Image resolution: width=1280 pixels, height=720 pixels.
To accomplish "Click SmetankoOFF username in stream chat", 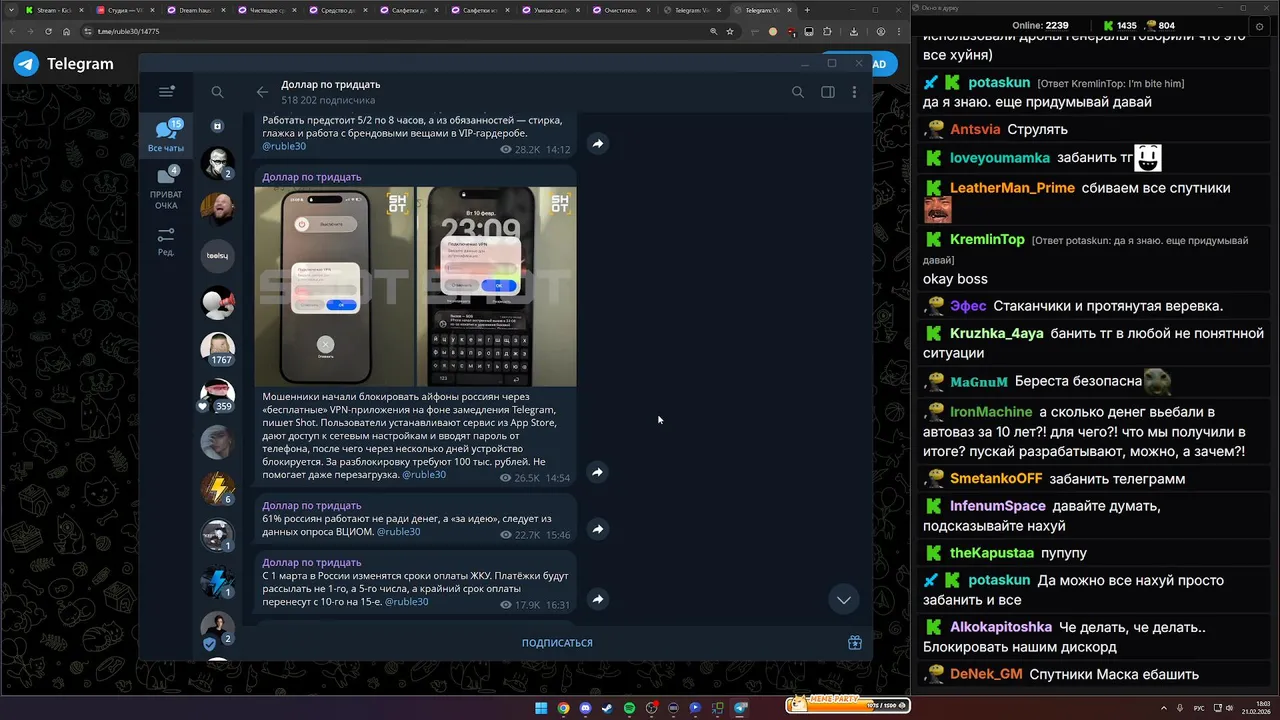I will (996, 479).
